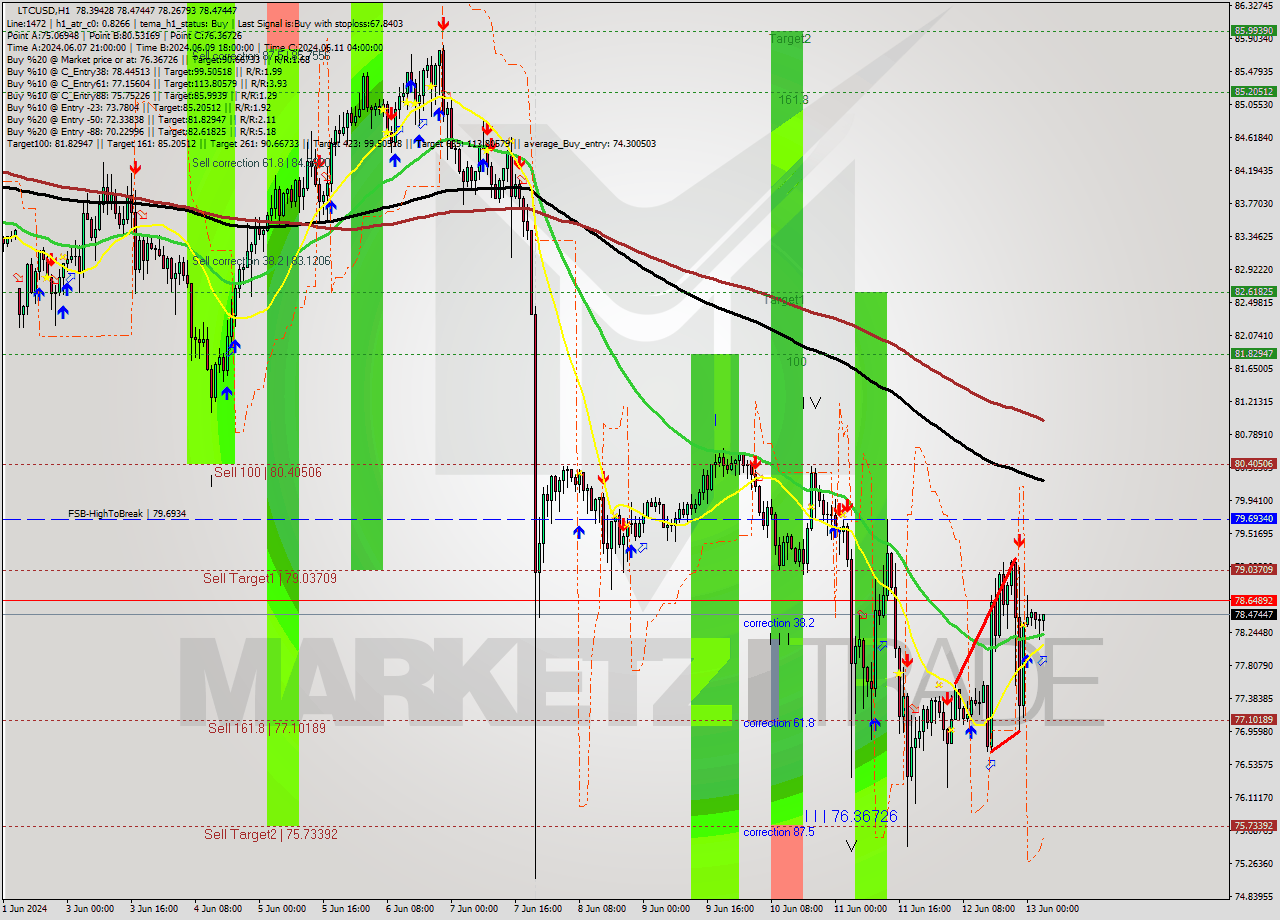This screenshot has height=920, width=1280.
Task: Click the red 77.10189 price label
Action: [1254, 719]
